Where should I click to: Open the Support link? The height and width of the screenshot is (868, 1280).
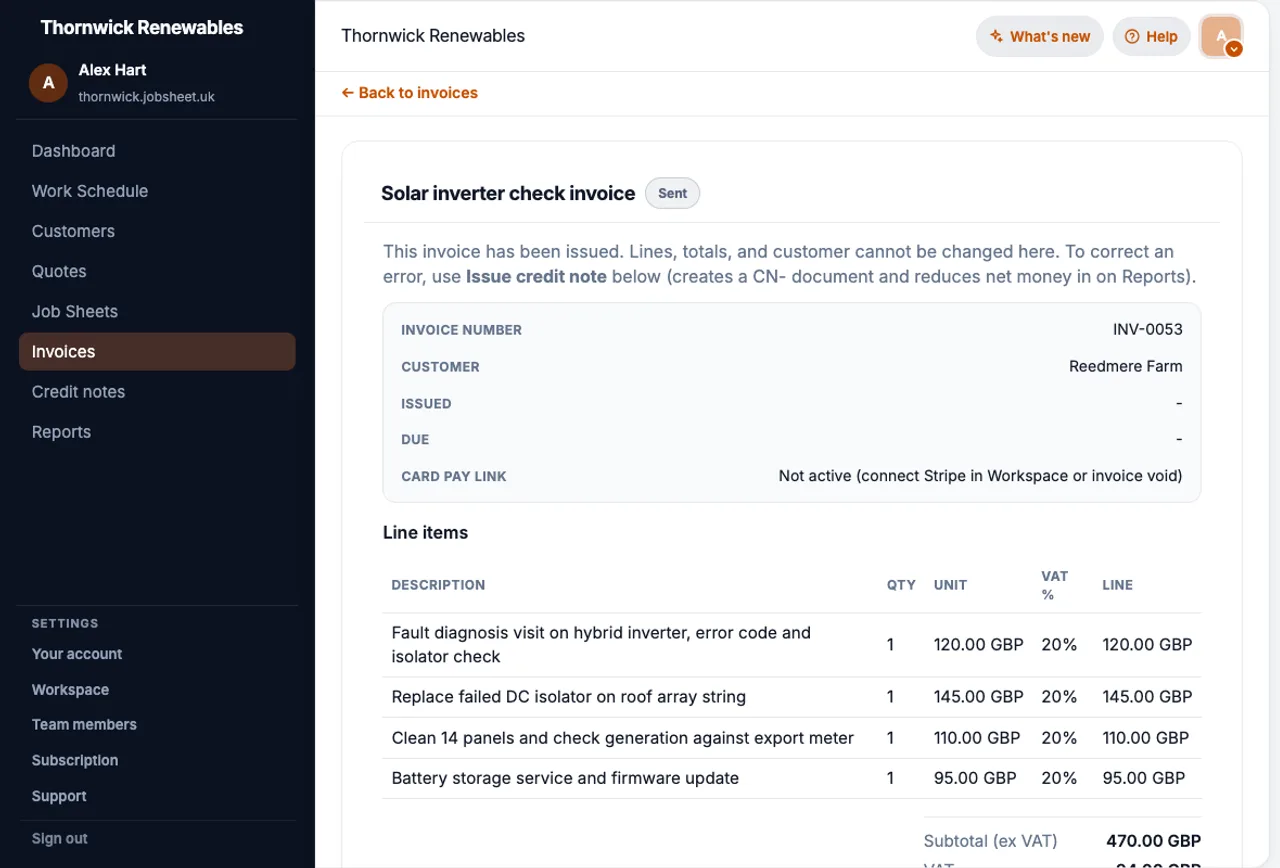coord(59,796)
